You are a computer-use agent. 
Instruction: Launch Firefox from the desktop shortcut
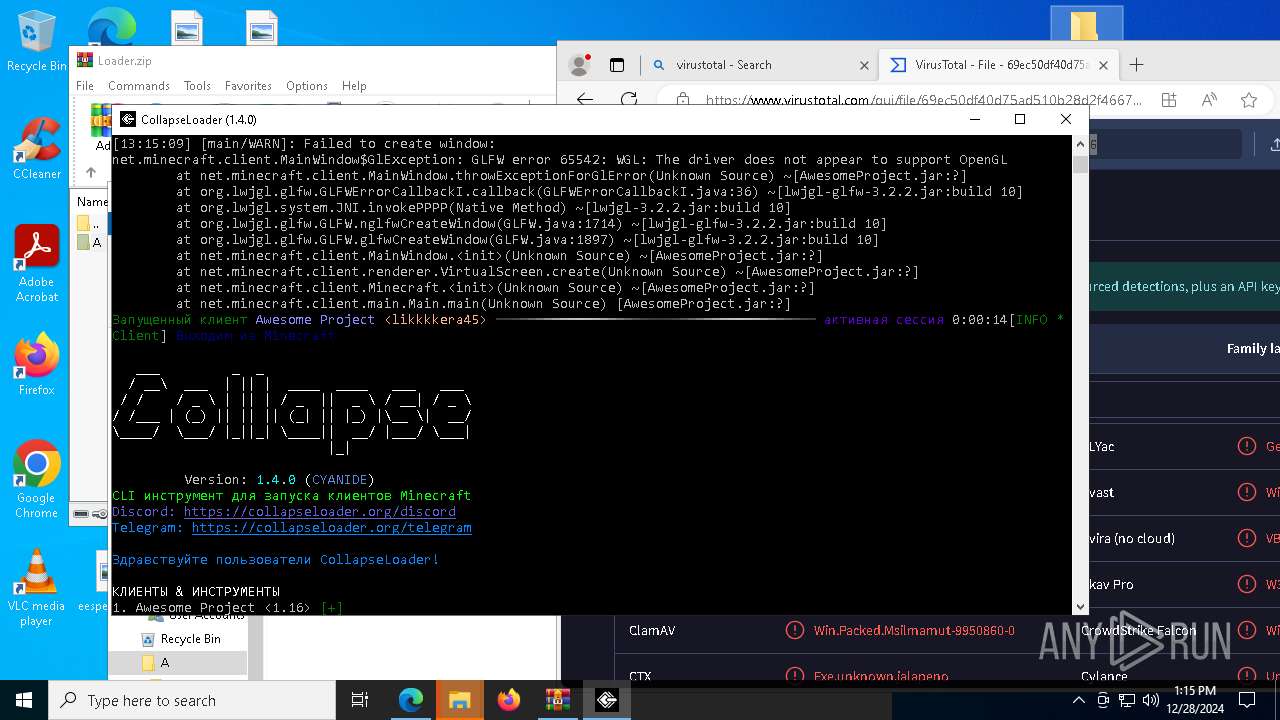36,365
